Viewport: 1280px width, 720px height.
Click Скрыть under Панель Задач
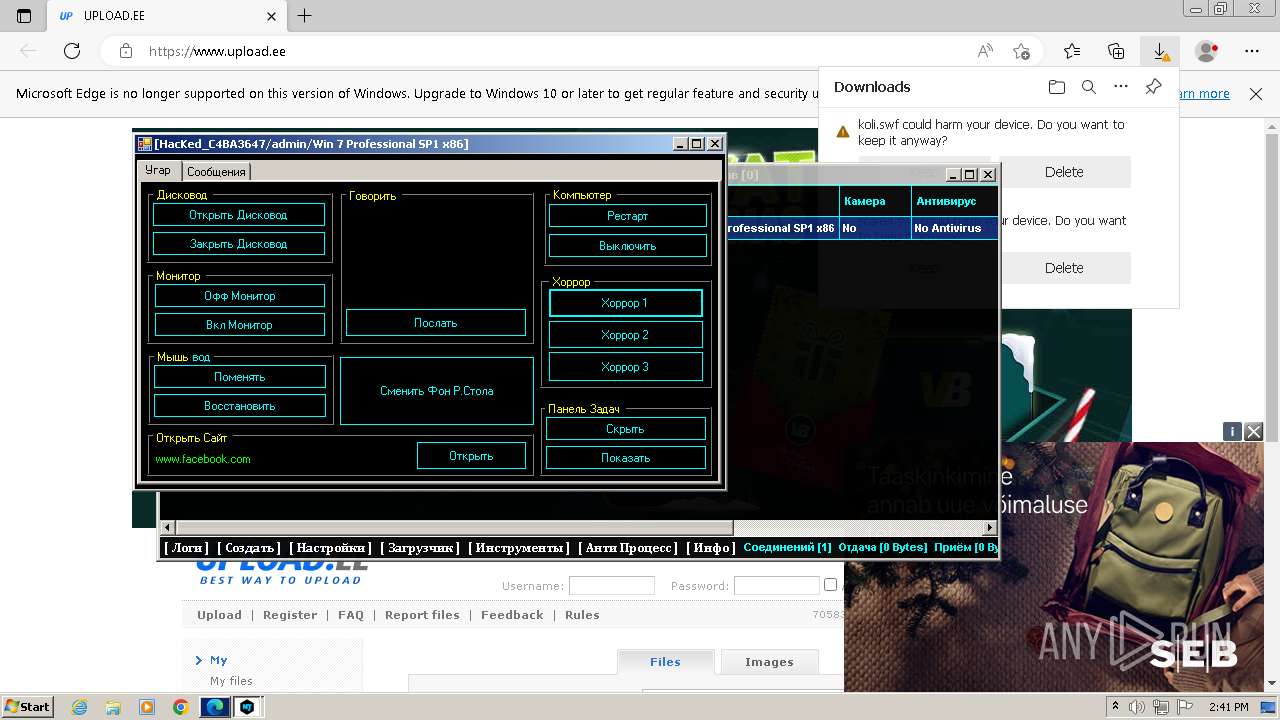click(626, 429)
